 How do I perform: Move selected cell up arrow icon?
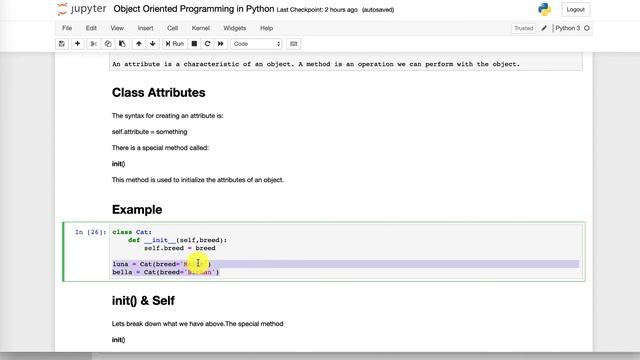pos(139,44)
